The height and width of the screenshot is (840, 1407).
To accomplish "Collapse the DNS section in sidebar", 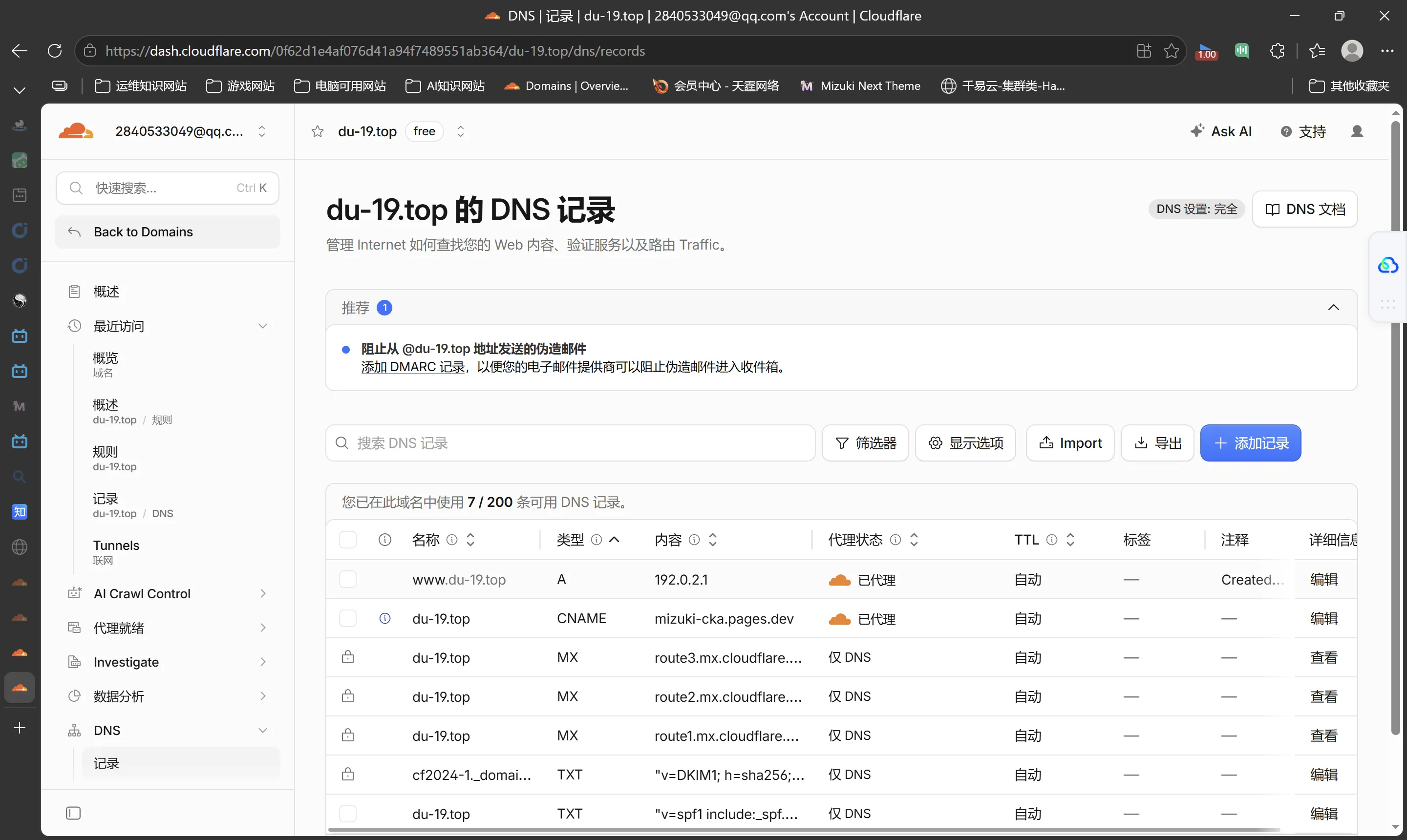I will [263, 730].
